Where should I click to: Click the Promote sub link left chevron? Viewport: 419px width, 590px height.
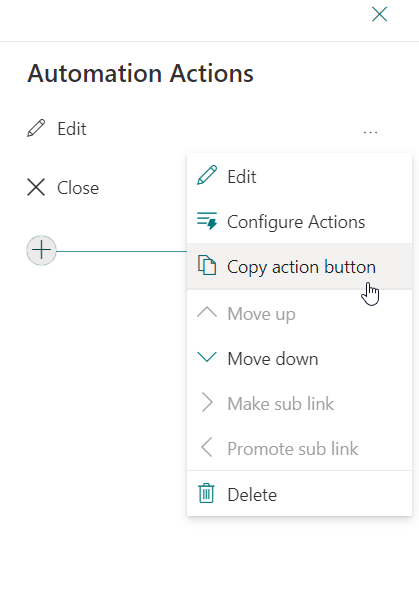(x=207, y=447)
